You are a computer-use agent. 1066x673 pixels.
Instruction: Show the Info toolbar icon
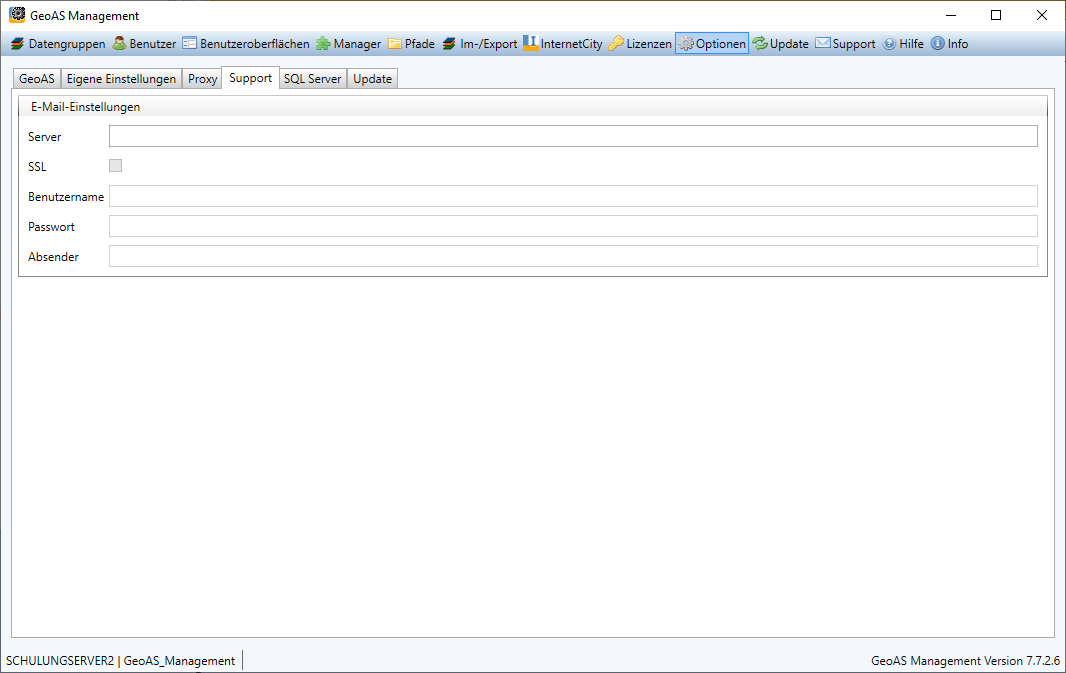pyautogui.click(x=937, y=44)
